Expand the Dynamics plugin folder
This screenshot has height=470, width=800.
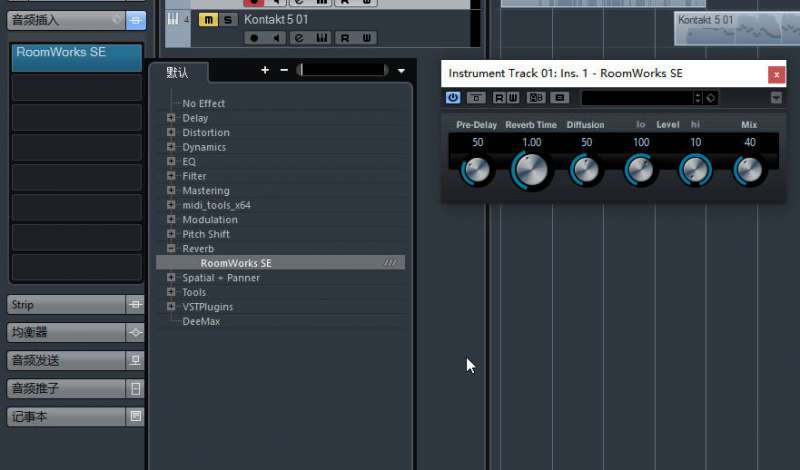point(172,147)
